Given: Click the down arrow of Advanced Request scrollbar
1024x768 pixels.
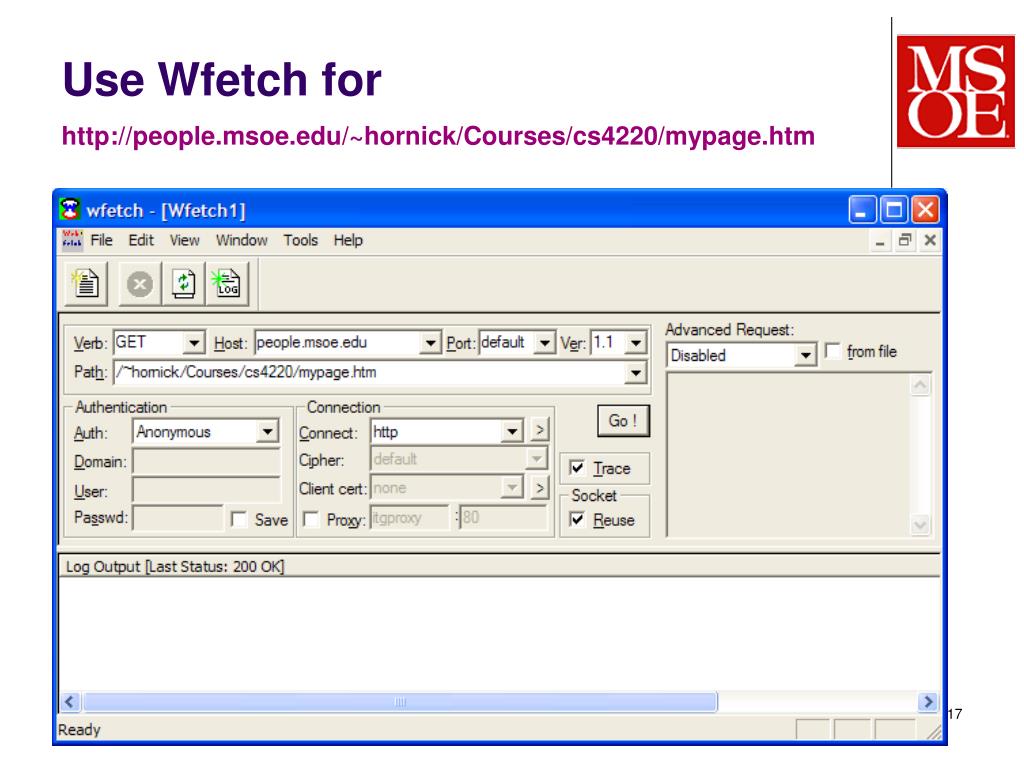Looking at the screenshot, I should point(920,524).
